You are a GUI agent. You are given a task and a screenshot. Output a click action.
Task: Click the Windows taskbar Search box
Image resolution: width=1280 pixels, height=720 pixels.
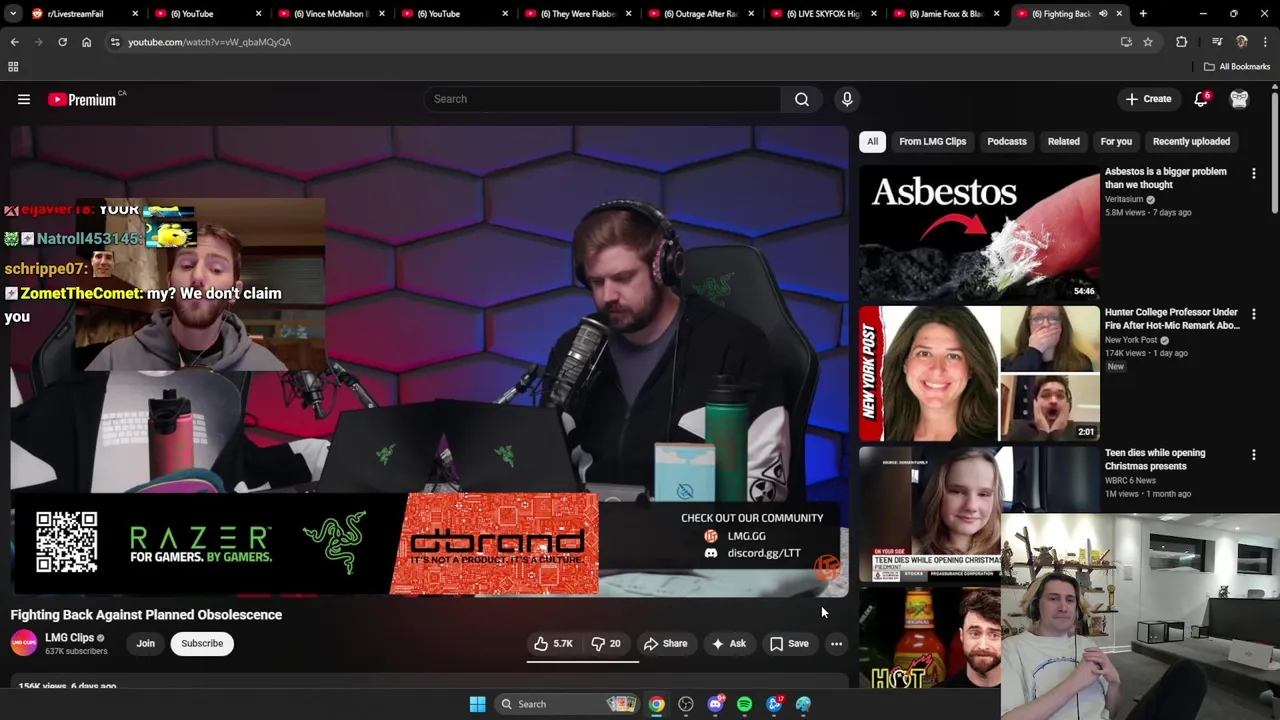[567, 704]
